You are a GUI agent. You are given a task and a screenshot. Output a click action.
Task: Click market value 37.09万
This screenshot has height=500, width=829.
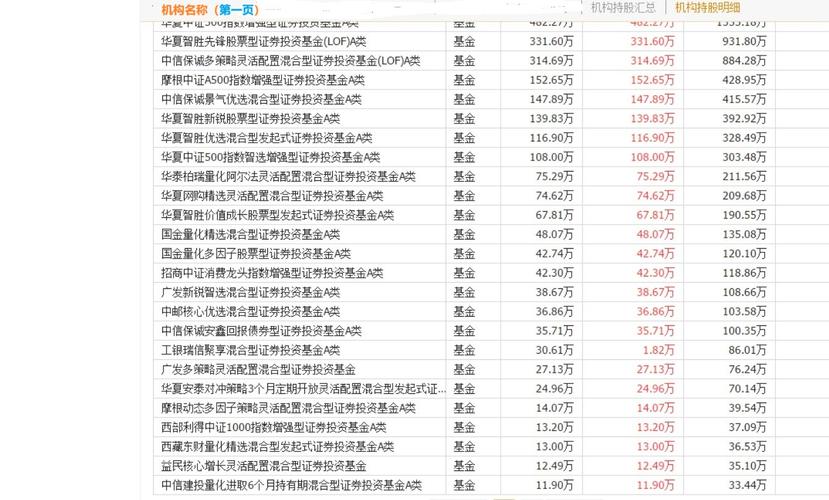(747, 427)
